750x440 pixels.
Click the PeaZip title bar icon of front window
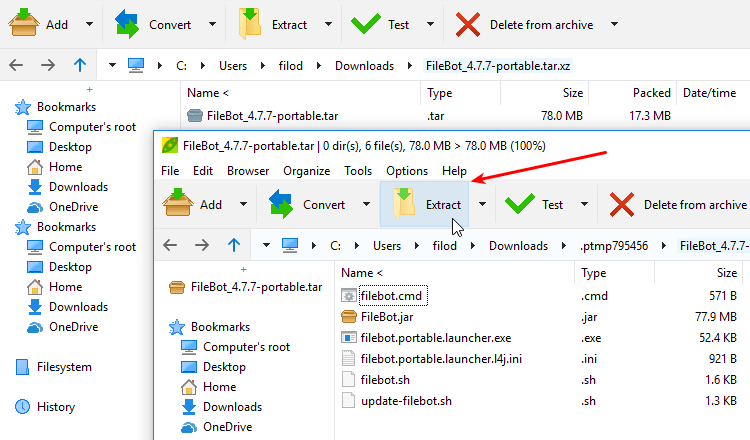pos(170,145)
